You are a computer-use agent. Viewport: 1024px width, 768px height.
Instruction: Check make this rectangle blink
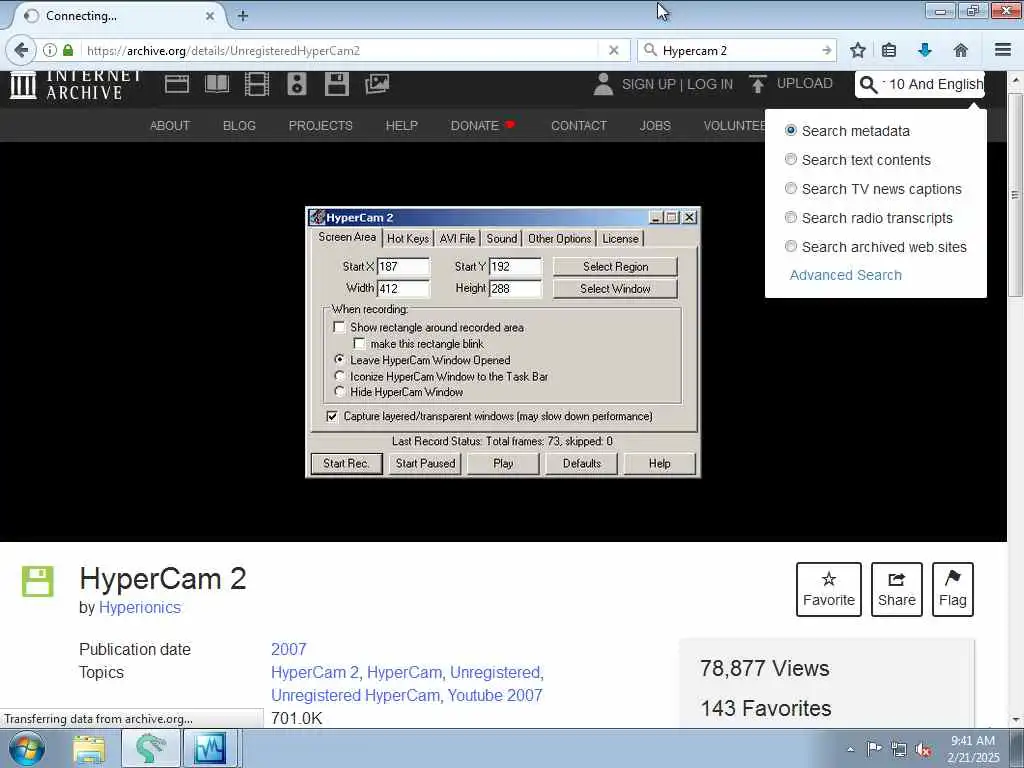pos(359,343)
